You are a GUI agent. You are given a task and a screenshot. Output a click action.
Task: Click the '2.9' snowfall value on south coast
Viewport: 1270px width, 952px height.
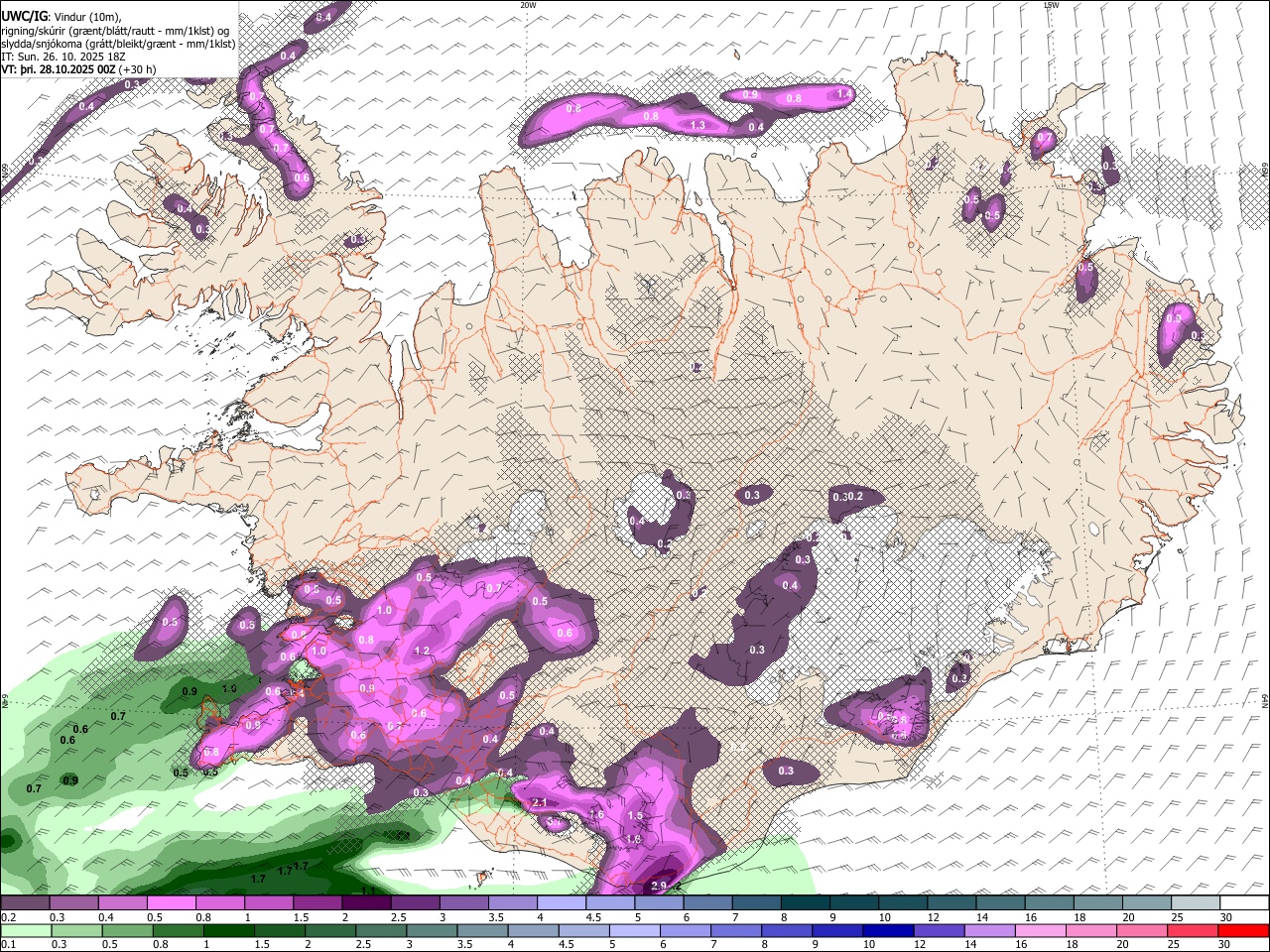pyautogui.click(x=659, y=885)
